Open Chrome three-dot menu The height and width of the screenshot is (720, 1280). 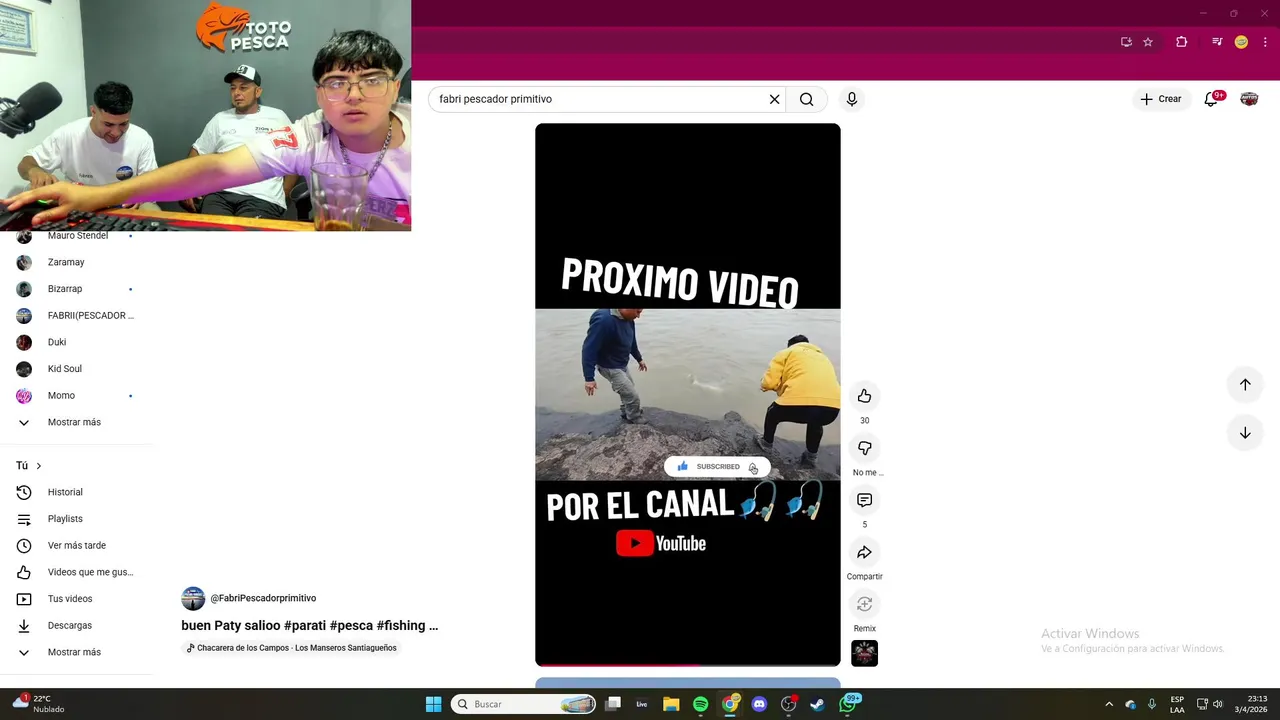tap(1265, 42)
